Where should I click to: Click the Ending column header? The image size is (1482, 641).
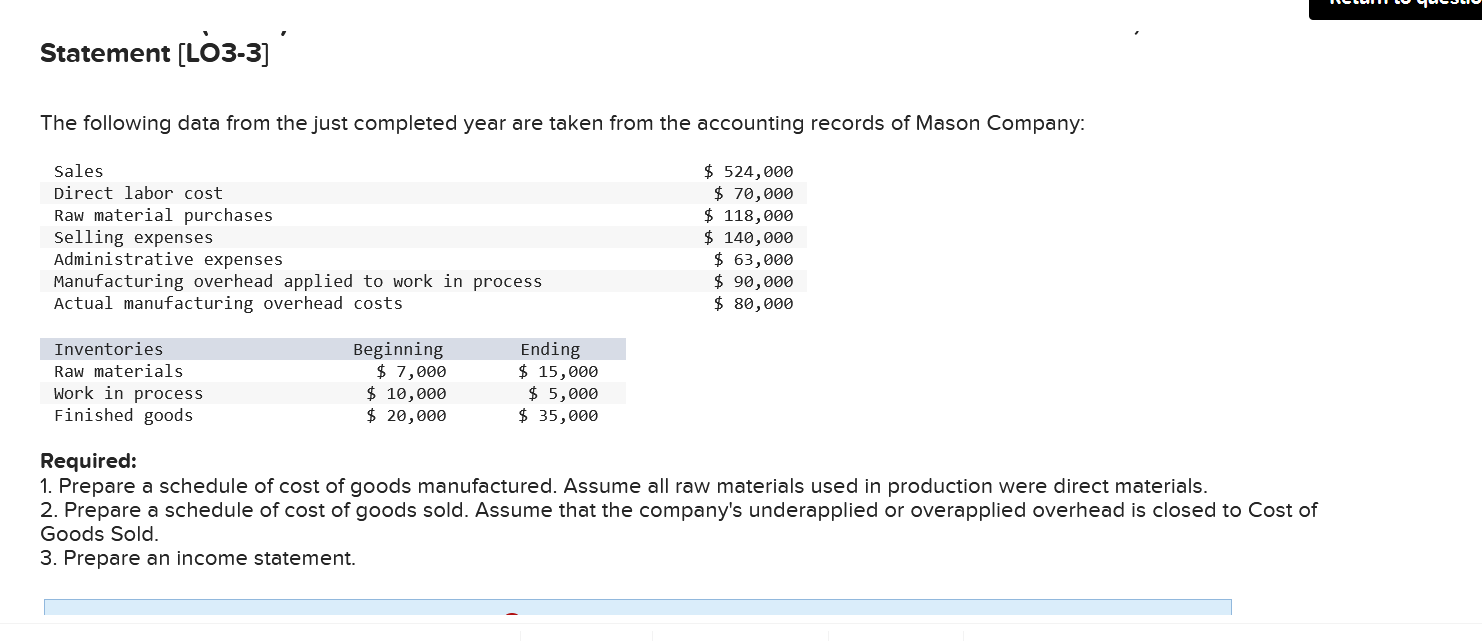pos(550,349)
